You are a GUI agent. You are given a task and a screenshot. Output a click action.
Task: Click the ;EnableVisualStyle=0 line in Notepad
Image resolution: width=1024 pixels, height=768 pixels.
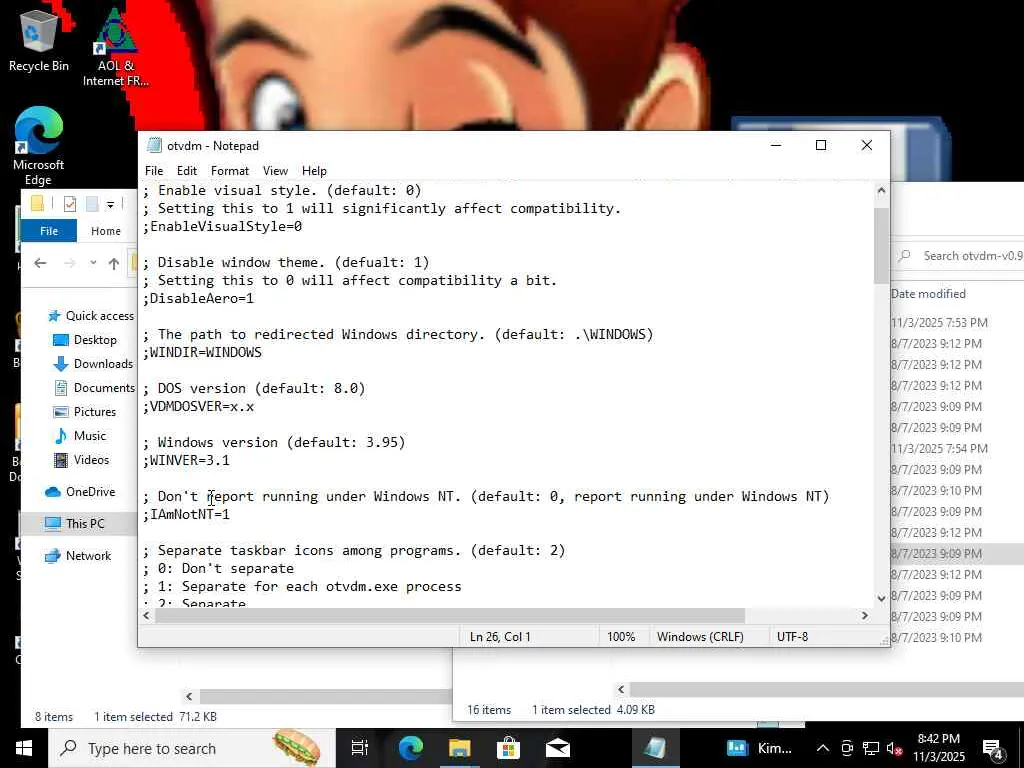pyautogui.click(x=223, y=227)
